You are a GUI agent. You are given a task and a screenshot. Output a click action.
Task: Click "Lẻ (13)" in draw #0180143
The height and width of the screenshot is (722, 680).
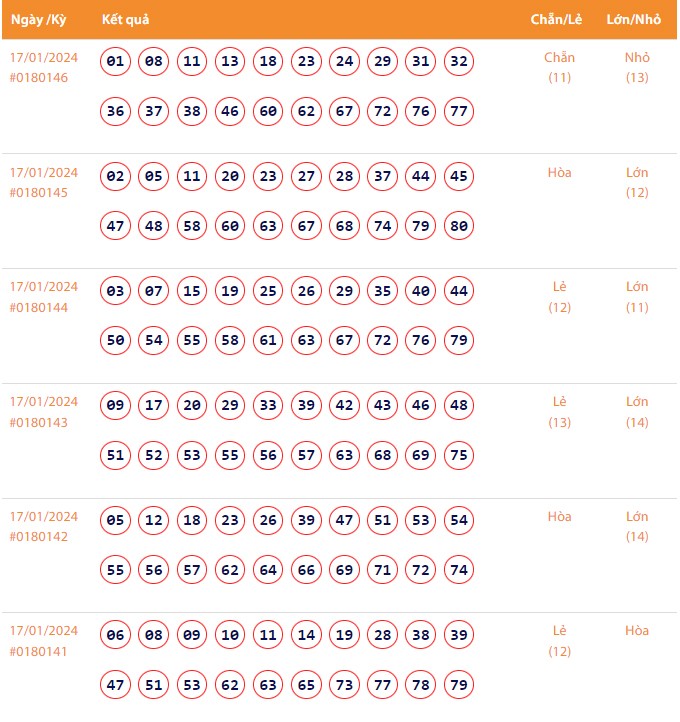[559, 411]
